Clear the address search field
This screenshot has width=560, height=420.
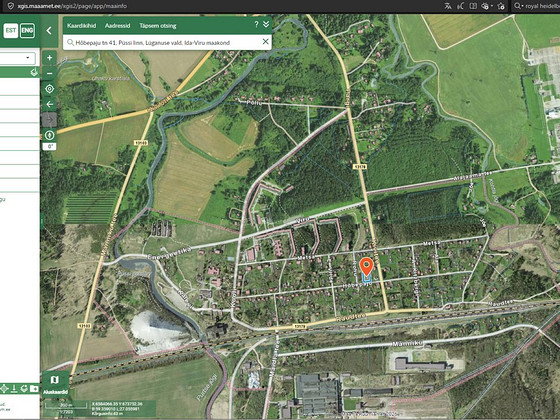(x=265, y=42)
